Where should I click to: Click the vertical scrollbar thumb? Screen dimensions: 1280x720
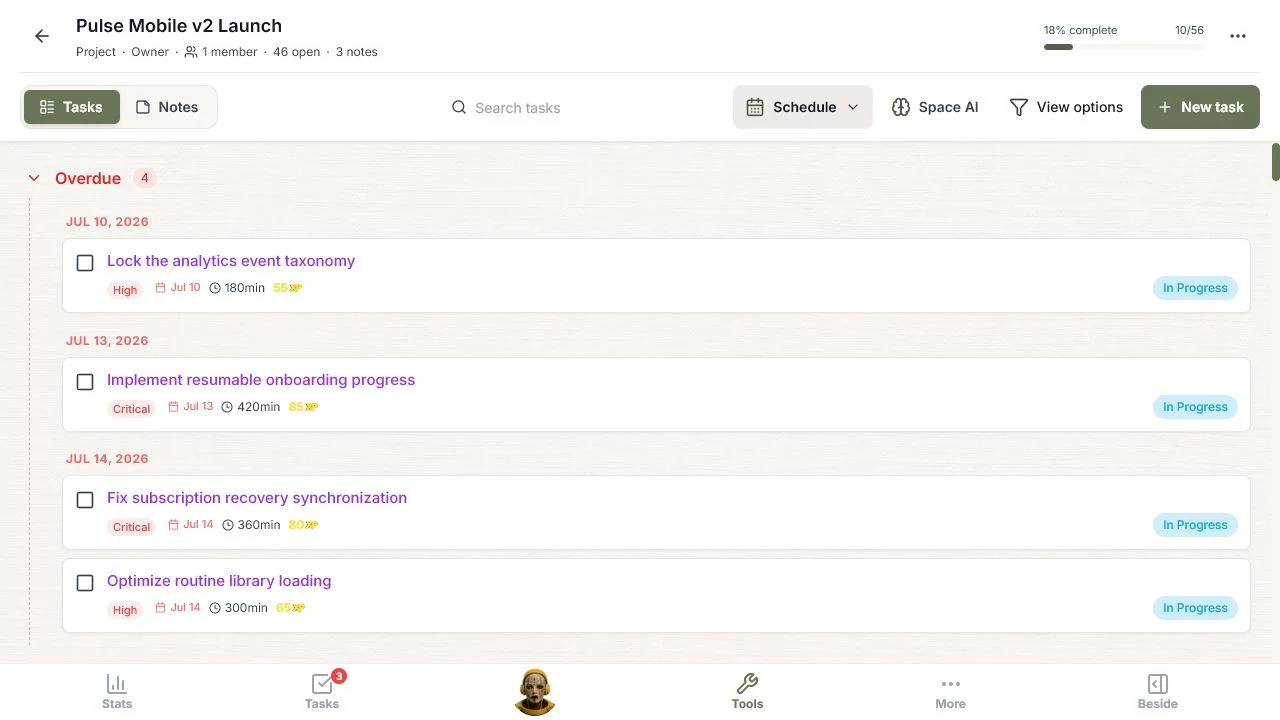coord(1276,162)
